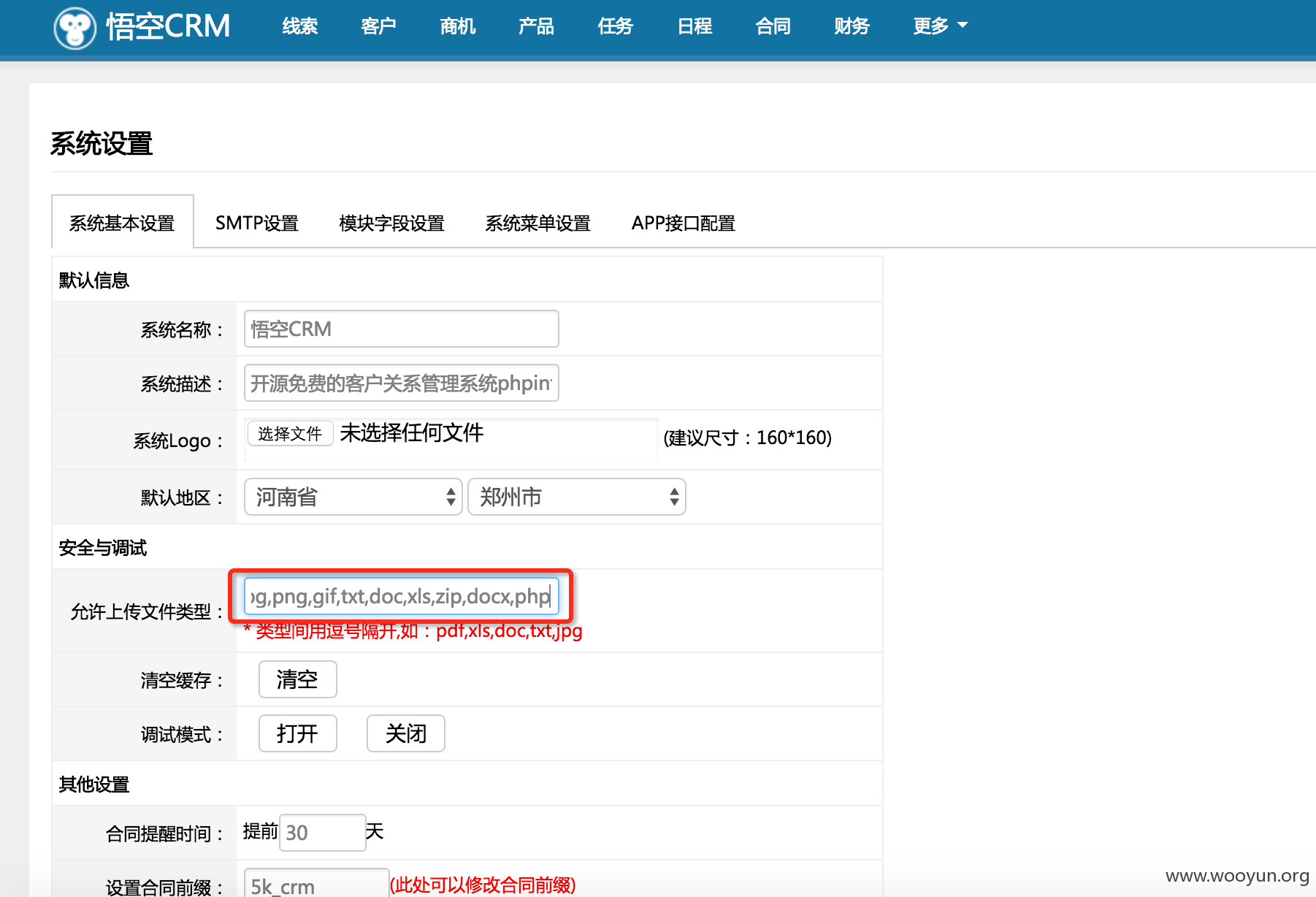The height and width of the screenshot is (897, 1316).
Task: Click the 调试模式 label
Action: (182, 734)
